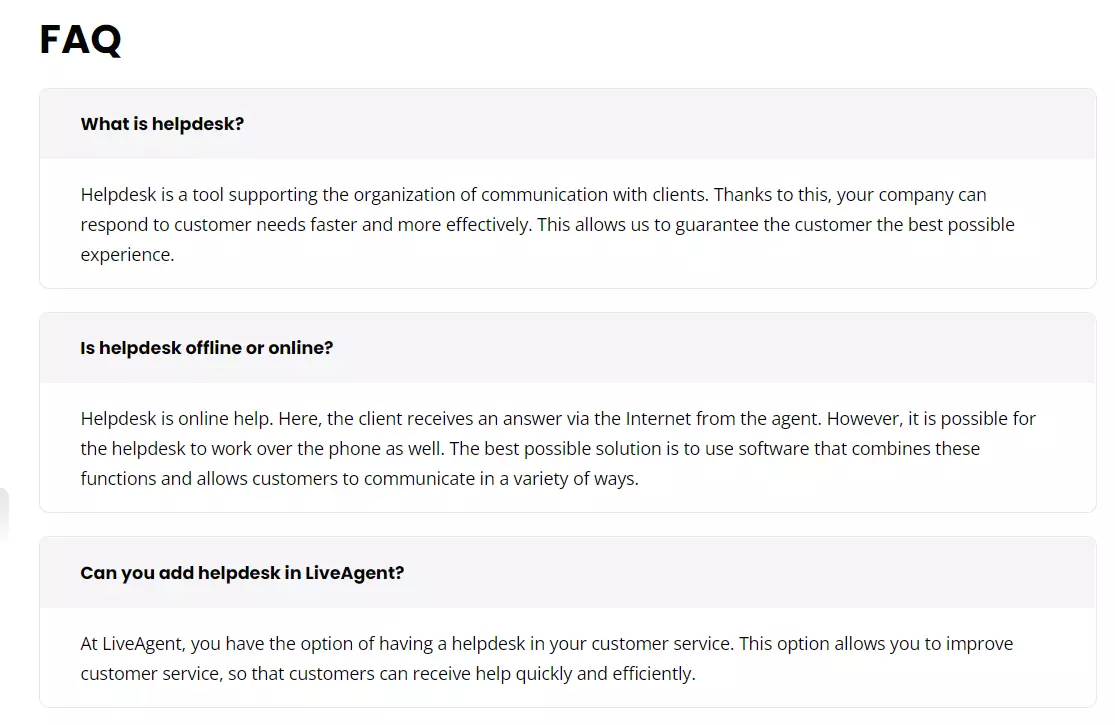Click the helpdesk answer paragraph text
Screen dimensions: 1115x725
(547, 224)
